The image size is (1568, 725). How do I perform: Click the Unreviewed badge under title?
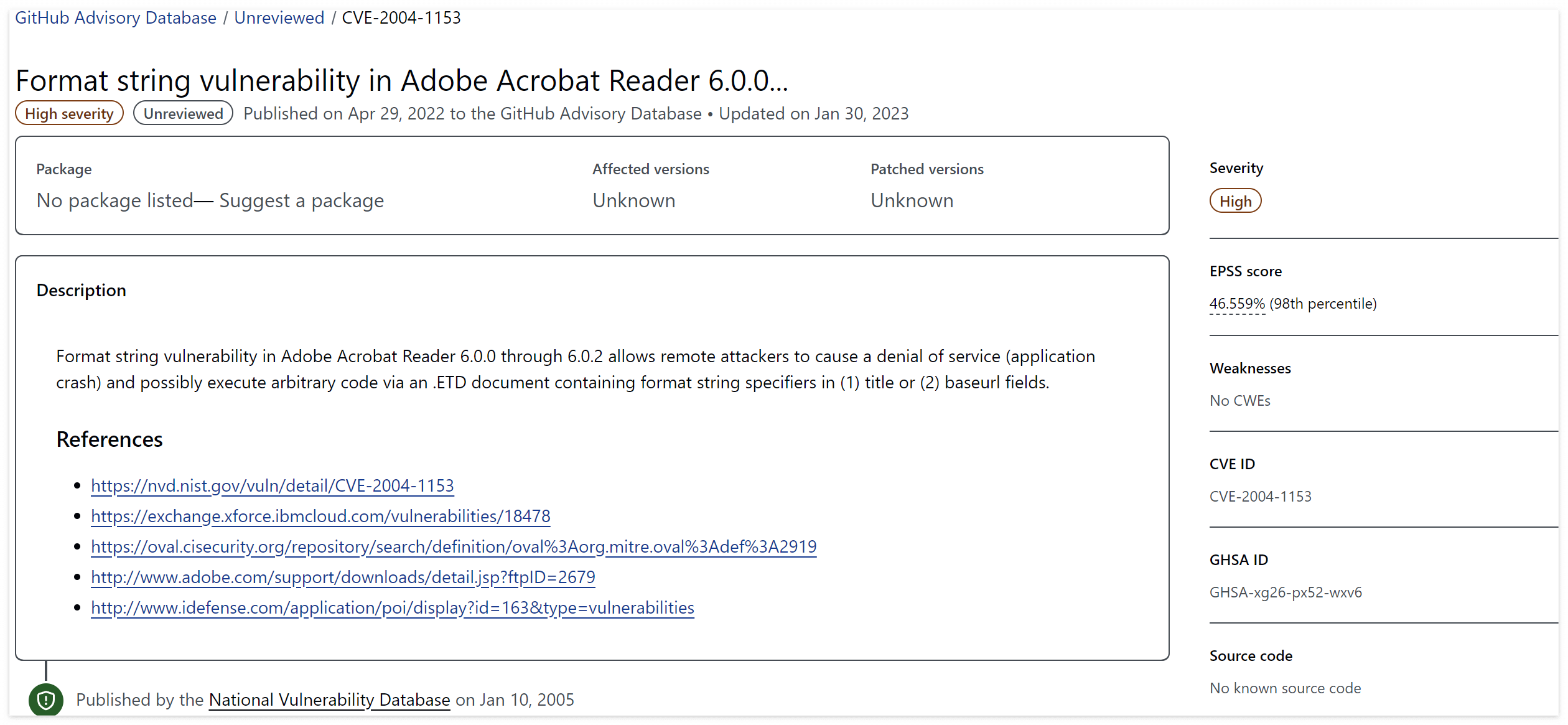point(183,113)
